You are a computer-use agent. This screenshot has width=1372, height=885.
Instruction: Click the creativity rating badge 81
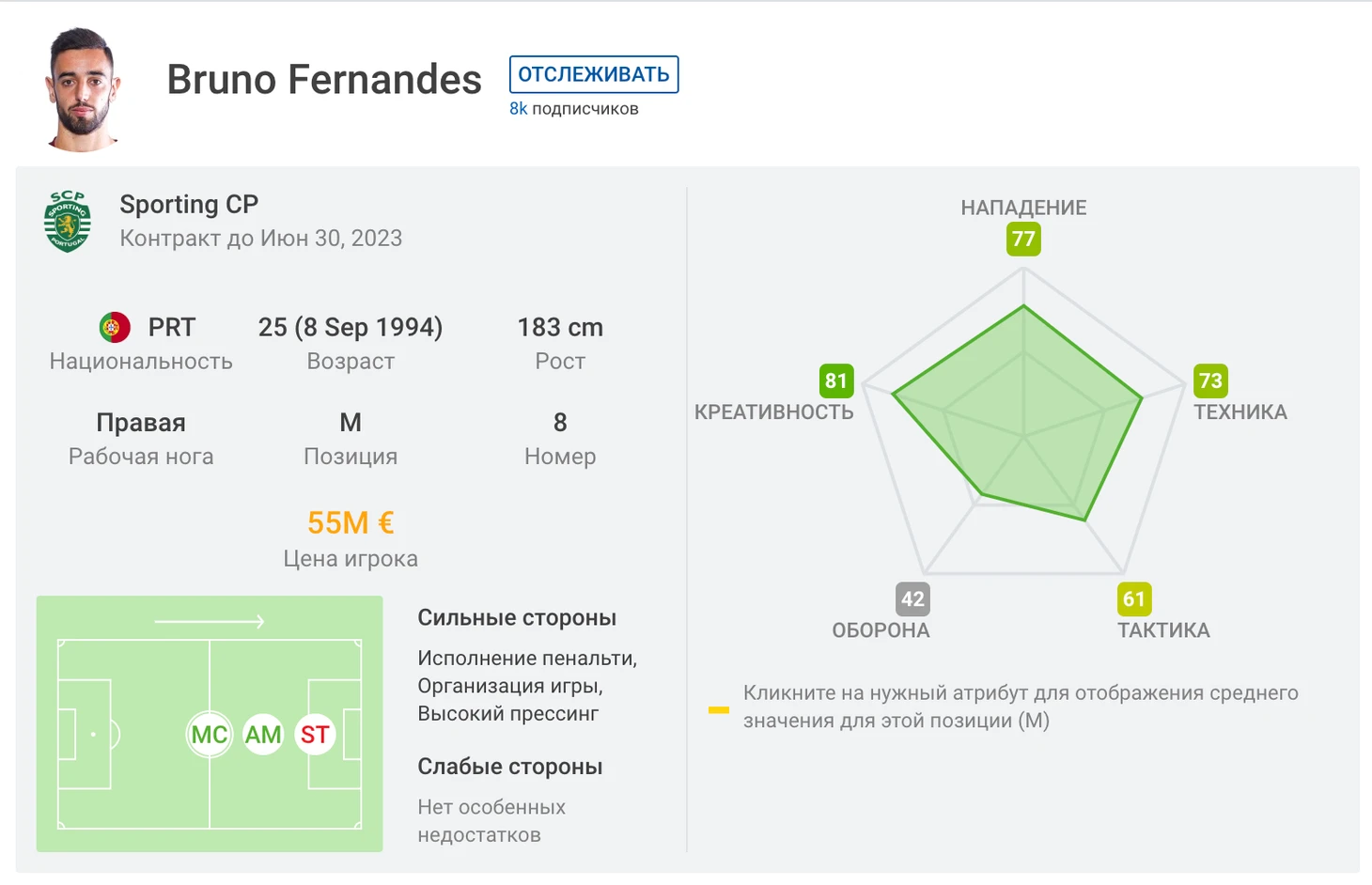(836, 380)
